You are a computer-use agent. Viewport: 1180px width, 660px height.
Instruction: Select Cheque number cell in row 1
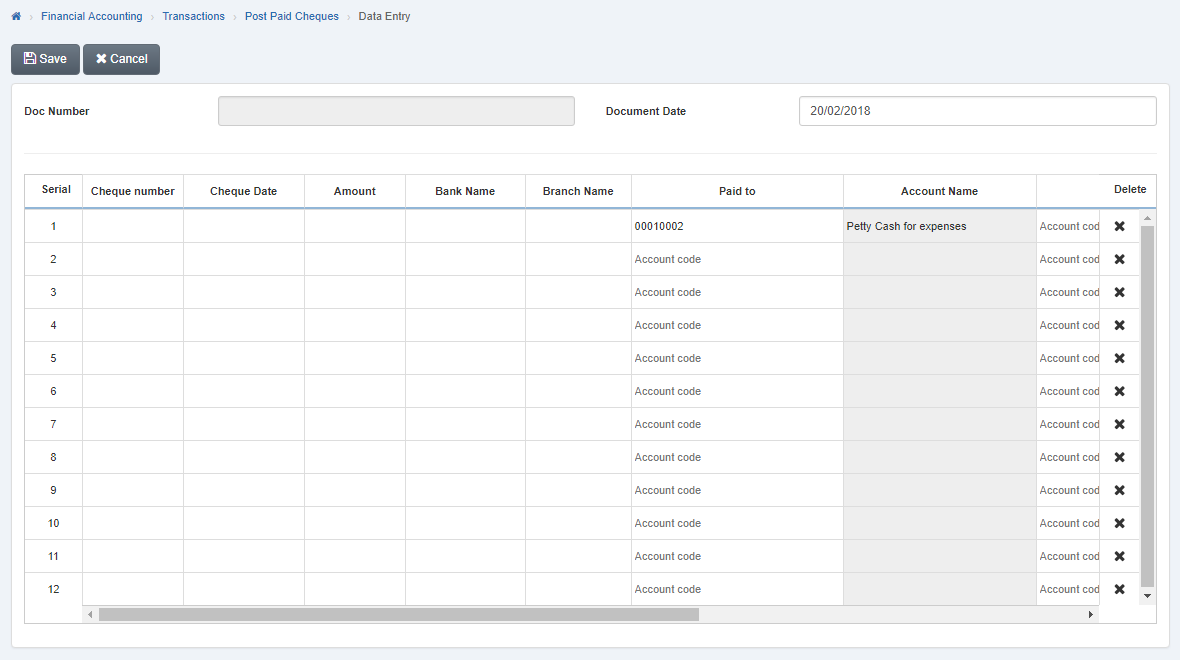point(133,226)
